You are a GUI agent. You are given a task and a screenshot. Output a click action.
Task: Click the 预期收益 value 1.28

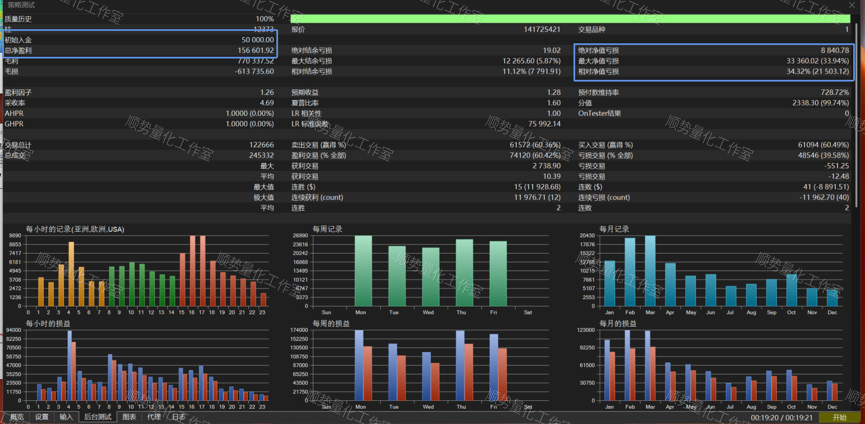(x=554, y=92)
